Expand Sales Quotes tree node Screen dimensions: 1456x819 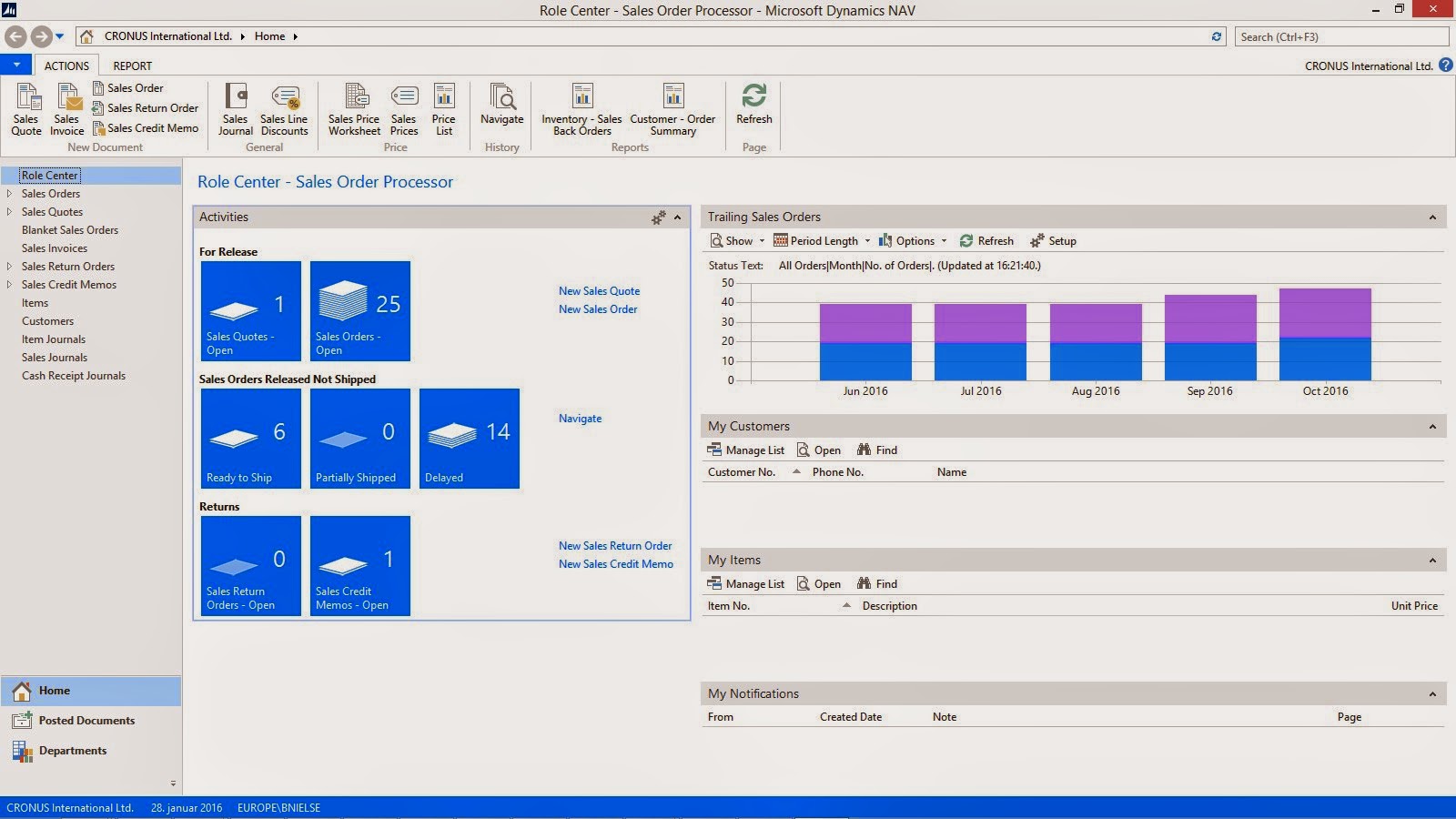point(9,212)
